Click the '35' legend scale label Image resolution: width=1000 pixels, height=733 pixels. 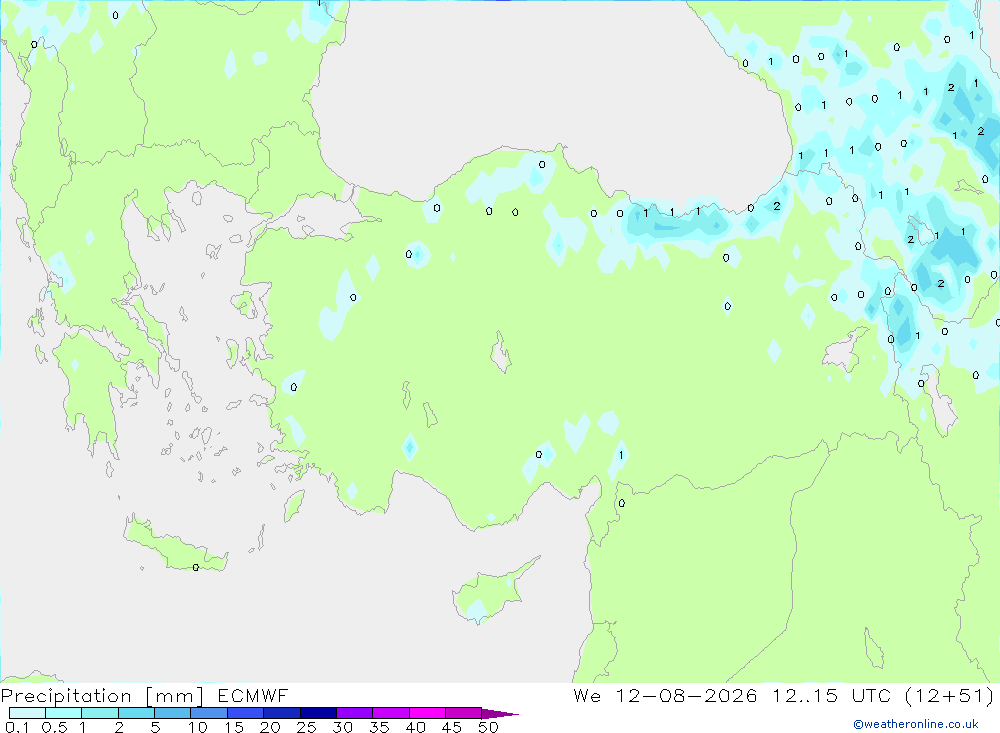click(x=379, y=727)
